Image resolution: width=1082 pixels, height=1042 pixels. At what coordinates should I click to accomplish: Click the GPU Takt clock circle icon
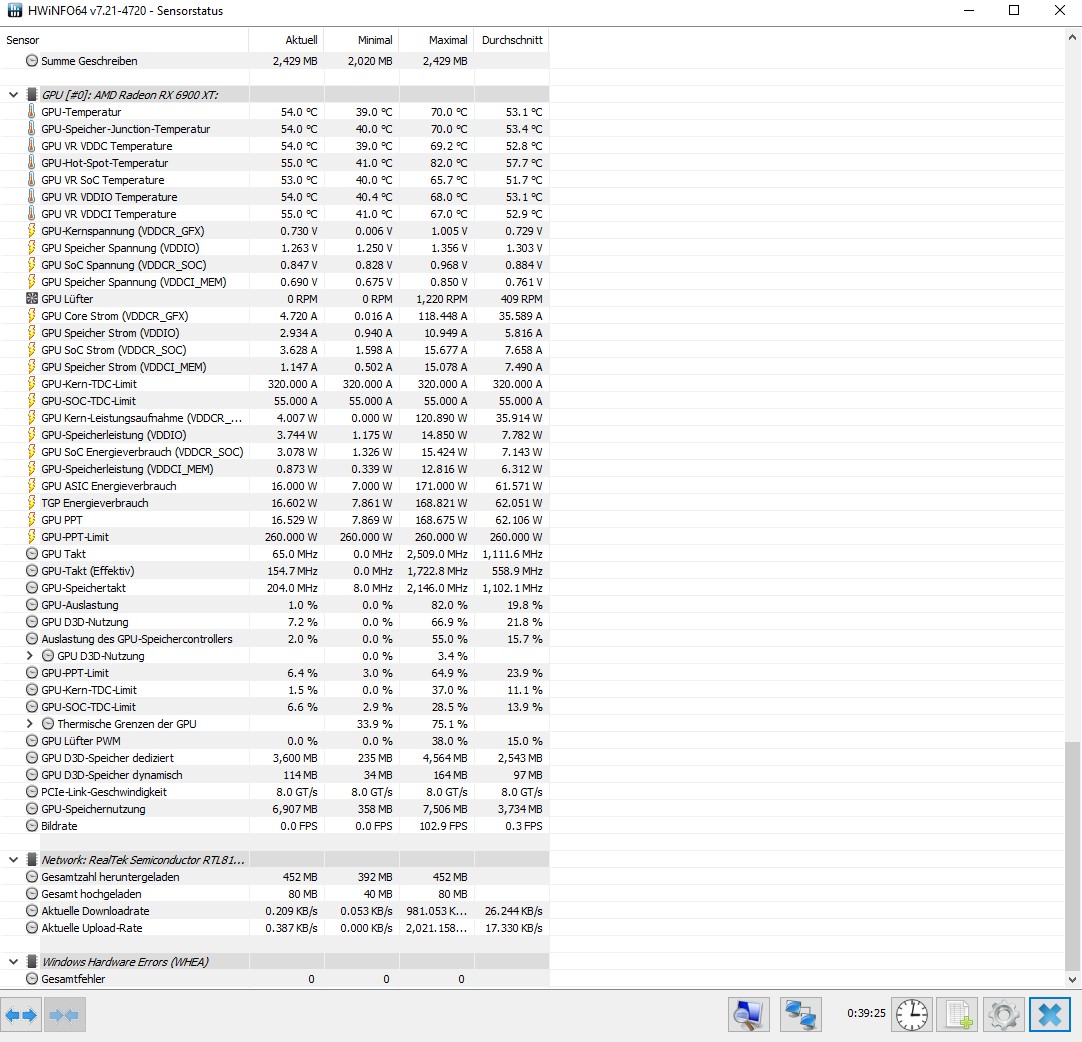click(x=32, y=553)
